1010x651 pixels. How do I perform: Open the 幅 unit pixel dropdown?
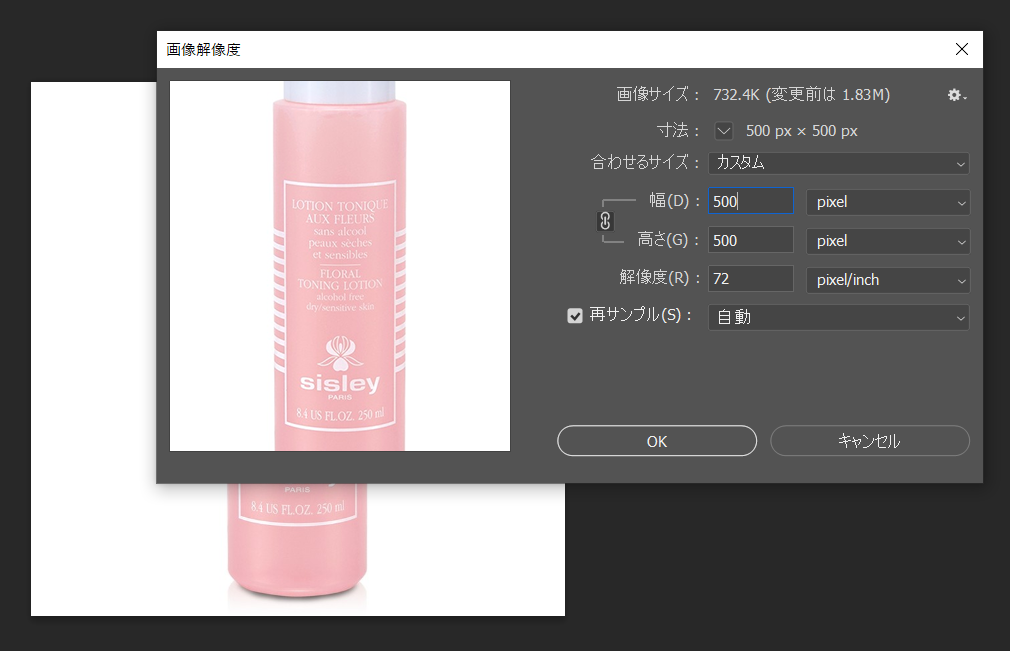(887, 202)
